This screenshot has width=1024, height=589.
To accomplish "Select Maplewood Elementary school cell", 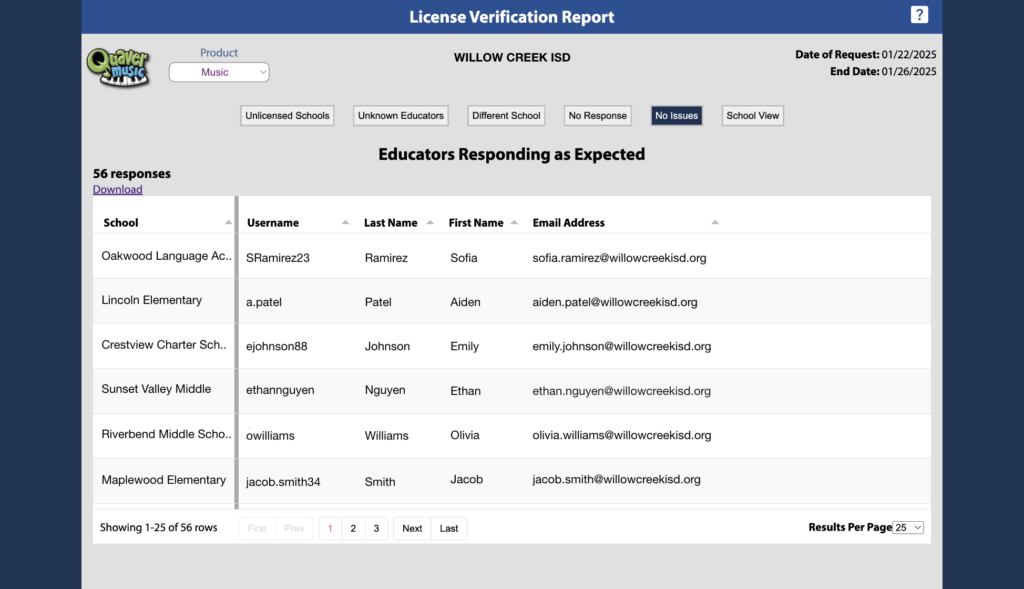I will pos(163,480).
